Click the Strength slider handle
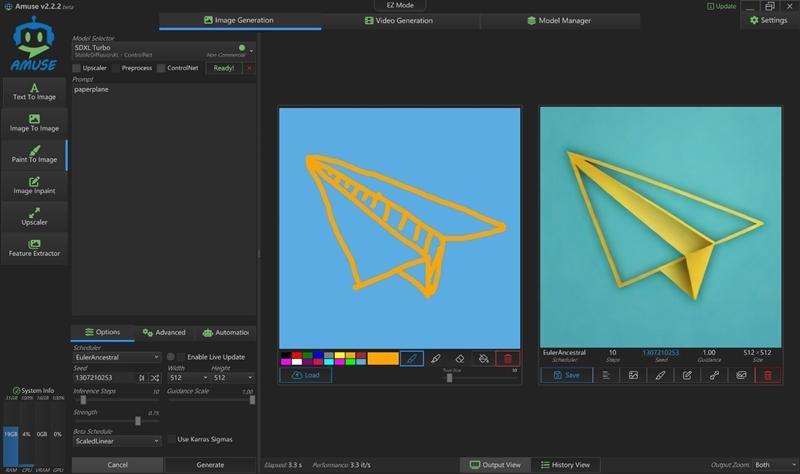This screenshot has width=800, height=474. click(x=138, y=421)
